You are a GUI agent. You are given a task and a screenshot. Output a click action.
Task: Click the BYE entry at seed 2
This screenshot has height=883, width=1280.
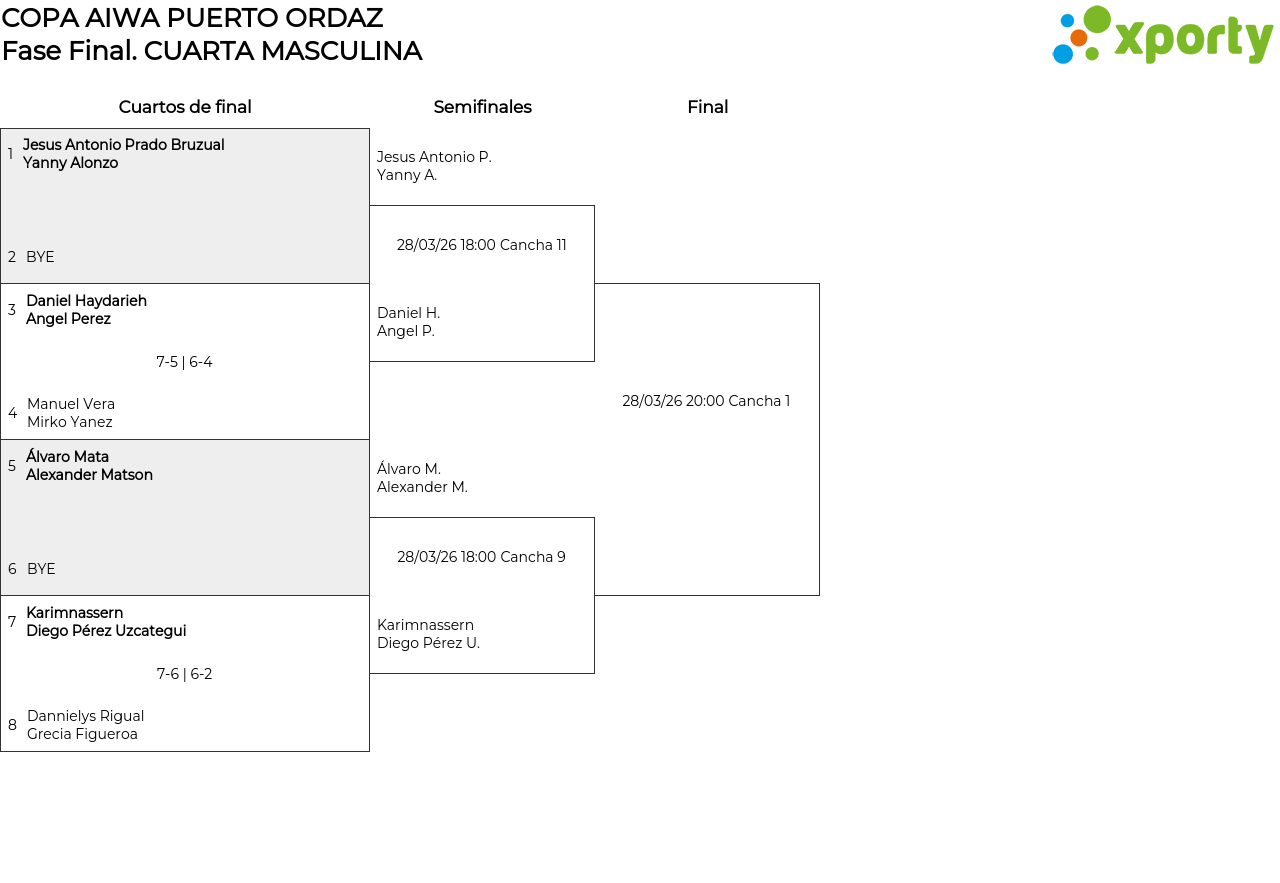[x=40, y=257]
